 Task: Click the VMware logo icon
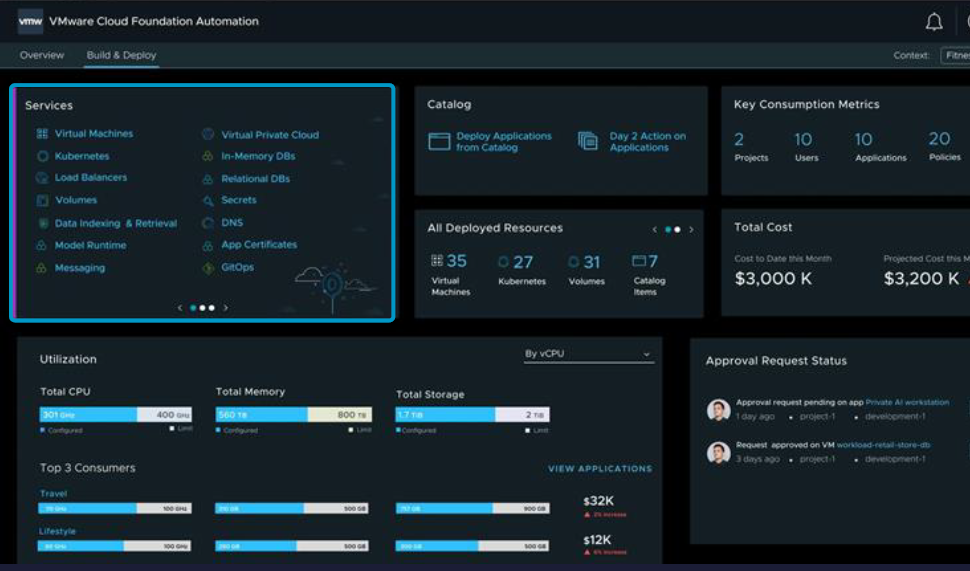click(x=30, y=21)
